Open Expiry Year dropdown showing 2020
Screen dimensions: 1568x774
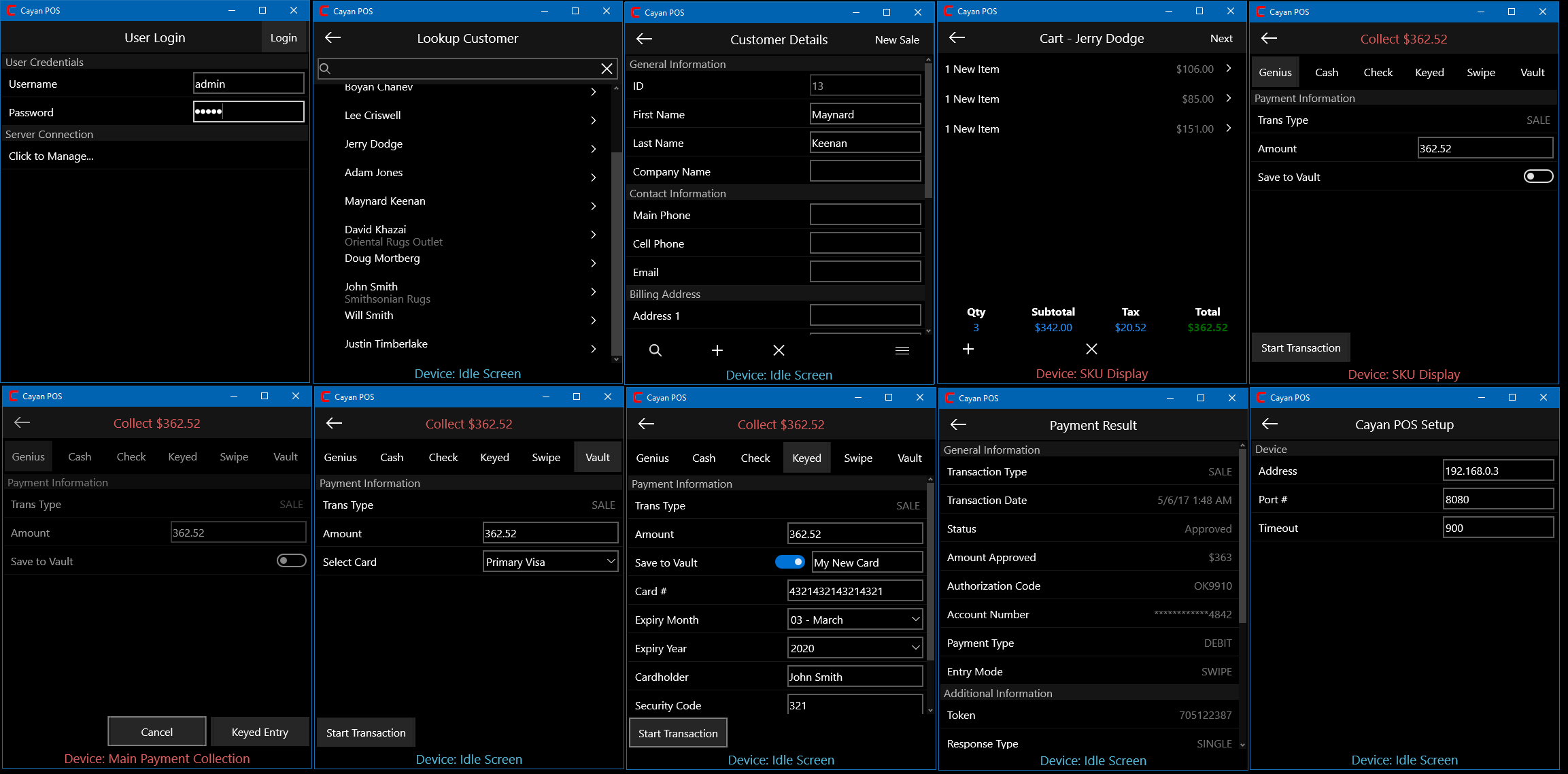tap(854, 648)
